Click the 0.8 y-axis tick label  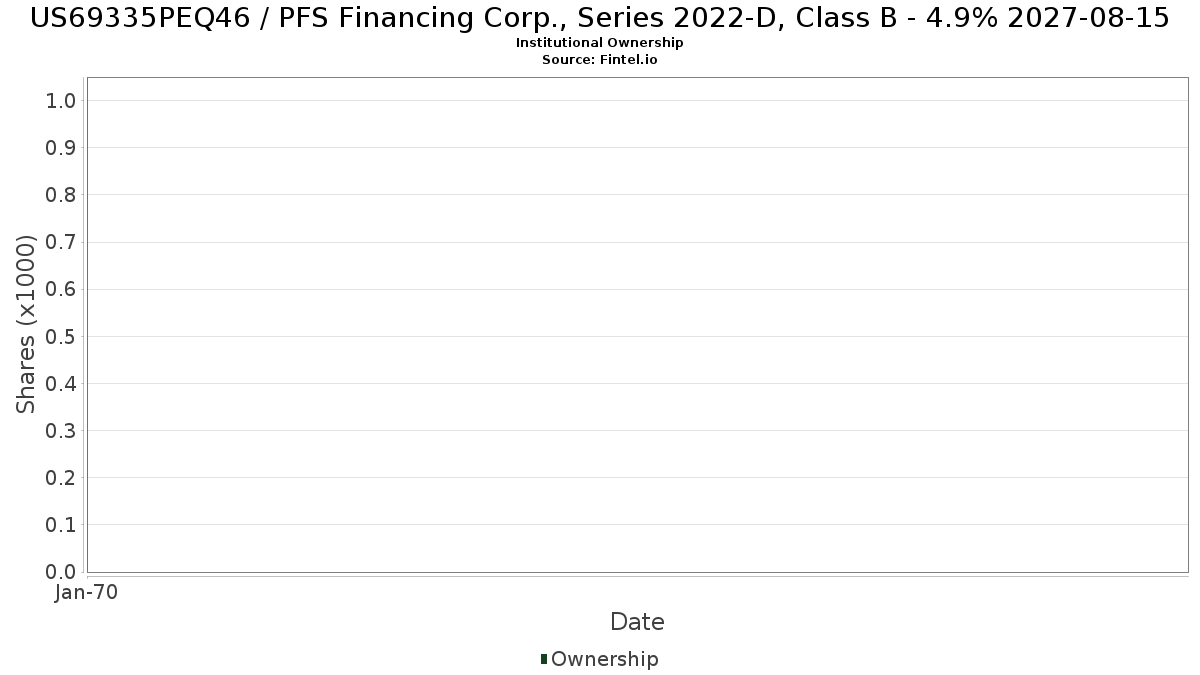61,195
